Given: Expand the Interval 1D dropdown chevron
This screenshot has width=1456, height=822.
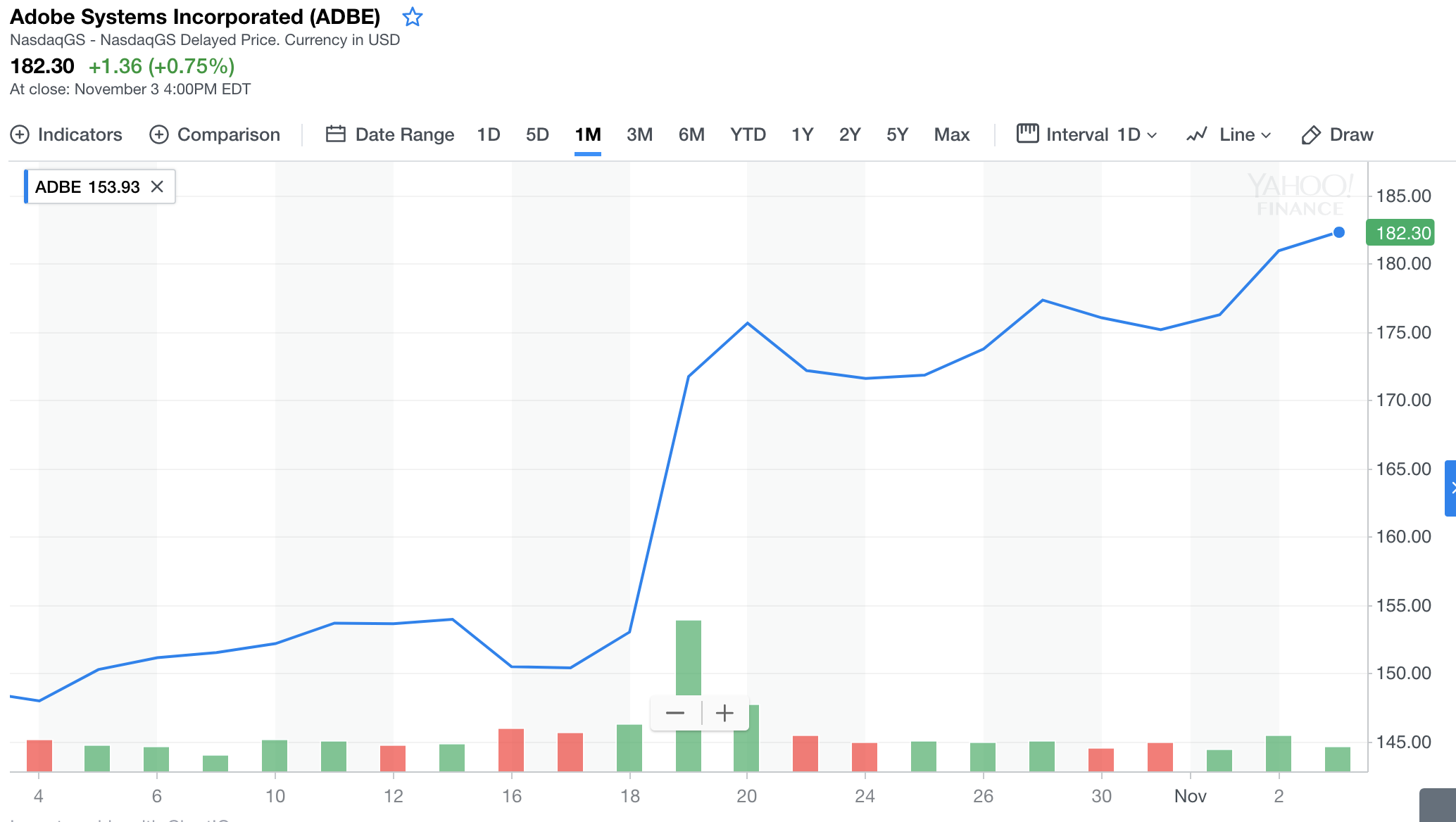Looking at the screenshot, I should pyautogui.click(x=1152, y=135).
